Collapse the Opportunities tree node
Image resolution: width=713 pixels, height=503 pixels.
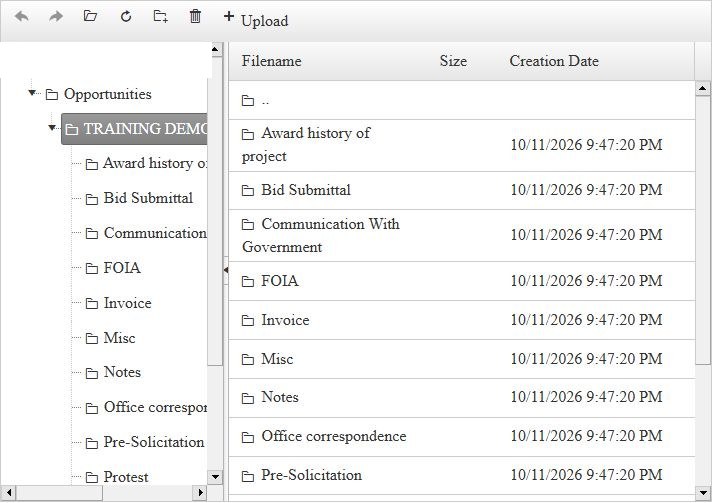(32, 93)
